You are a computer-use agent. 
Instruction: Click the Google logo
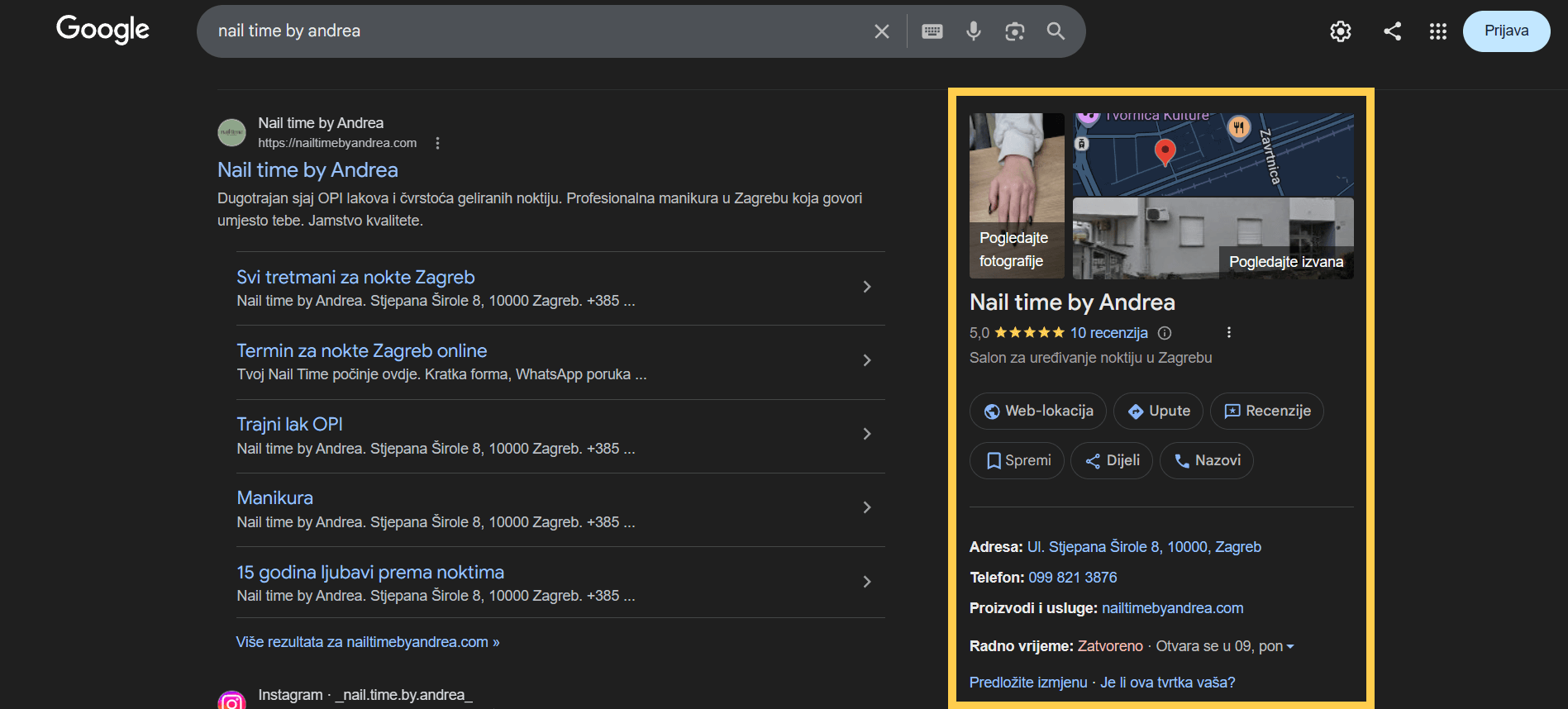(102, 30)
